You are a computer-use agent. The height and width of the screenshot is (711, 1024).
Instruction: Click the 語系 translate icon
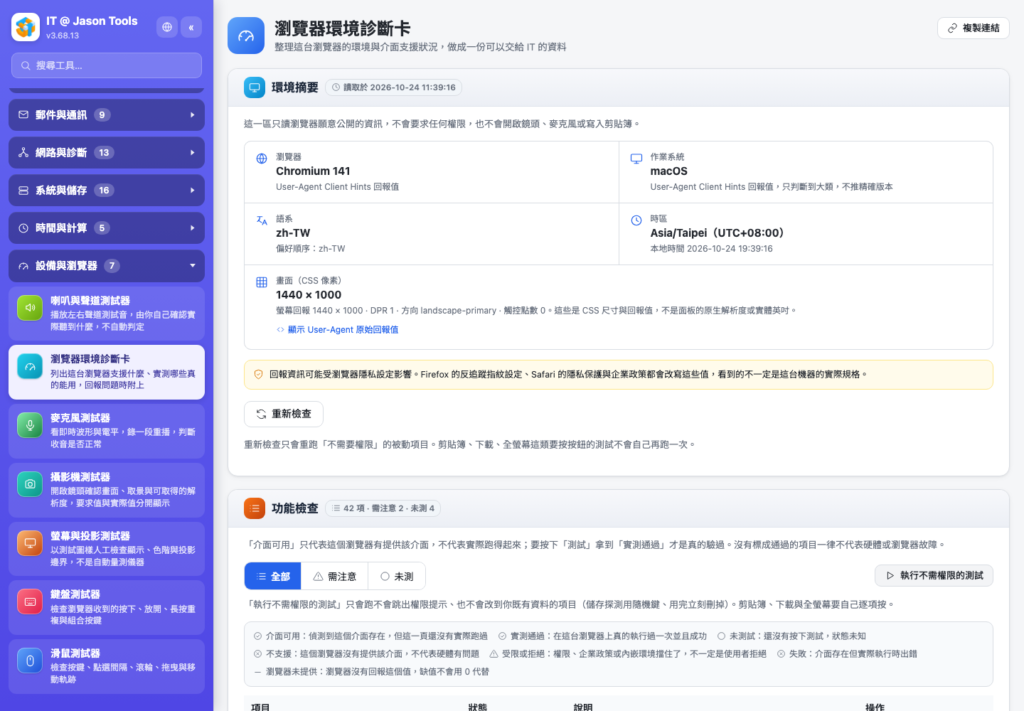coord(261,221)
